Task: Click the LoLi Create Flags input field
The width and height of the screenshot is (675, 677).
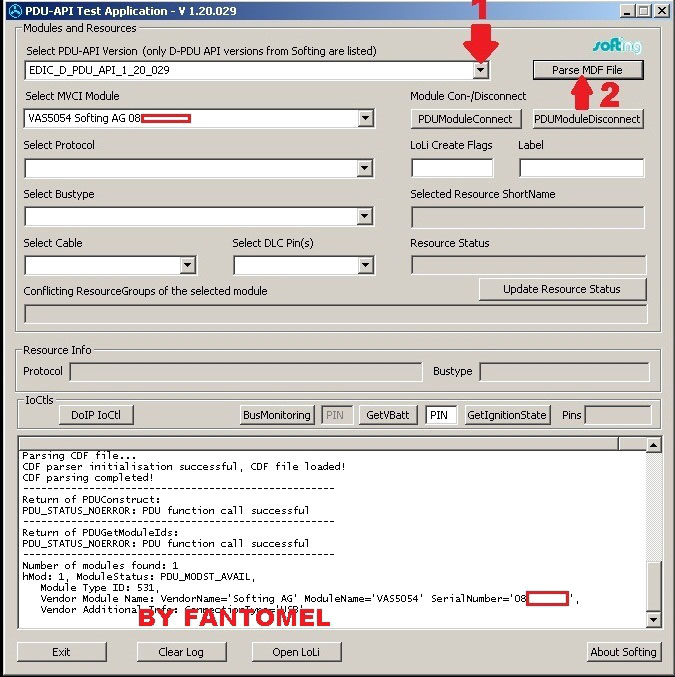Action: point(452,168)
